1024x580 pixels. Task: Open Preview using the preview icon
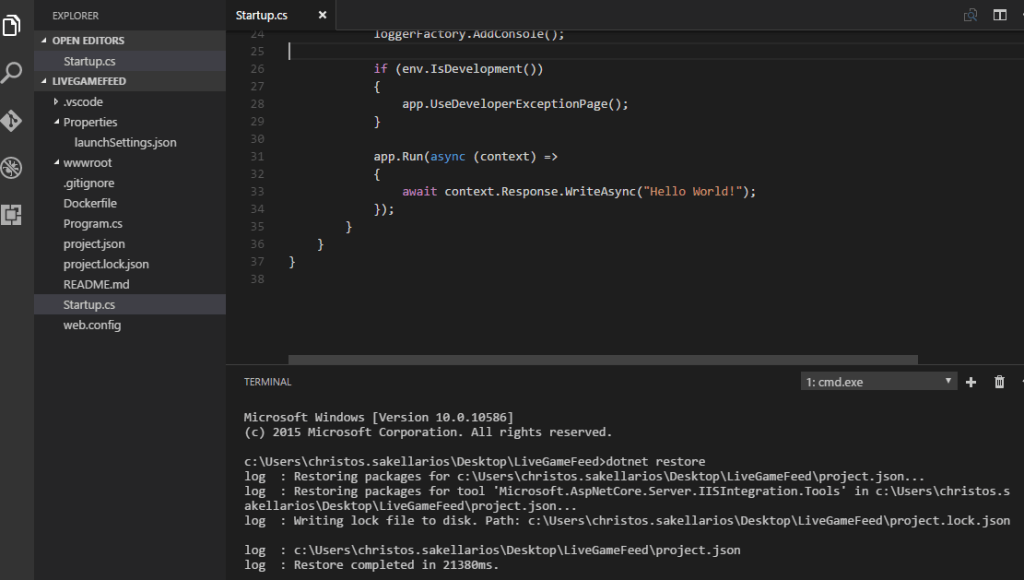tap(970, 15)
